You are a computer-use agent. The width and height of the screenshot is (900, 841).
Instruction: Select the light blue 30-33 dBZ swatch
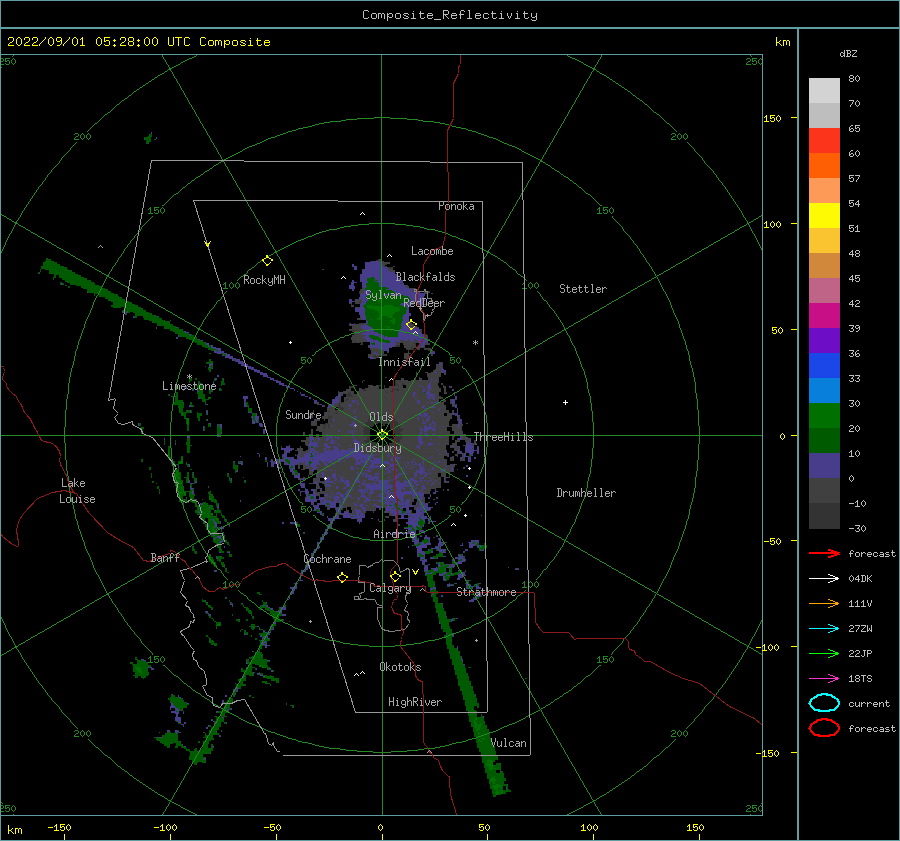[x=824, y=391]
